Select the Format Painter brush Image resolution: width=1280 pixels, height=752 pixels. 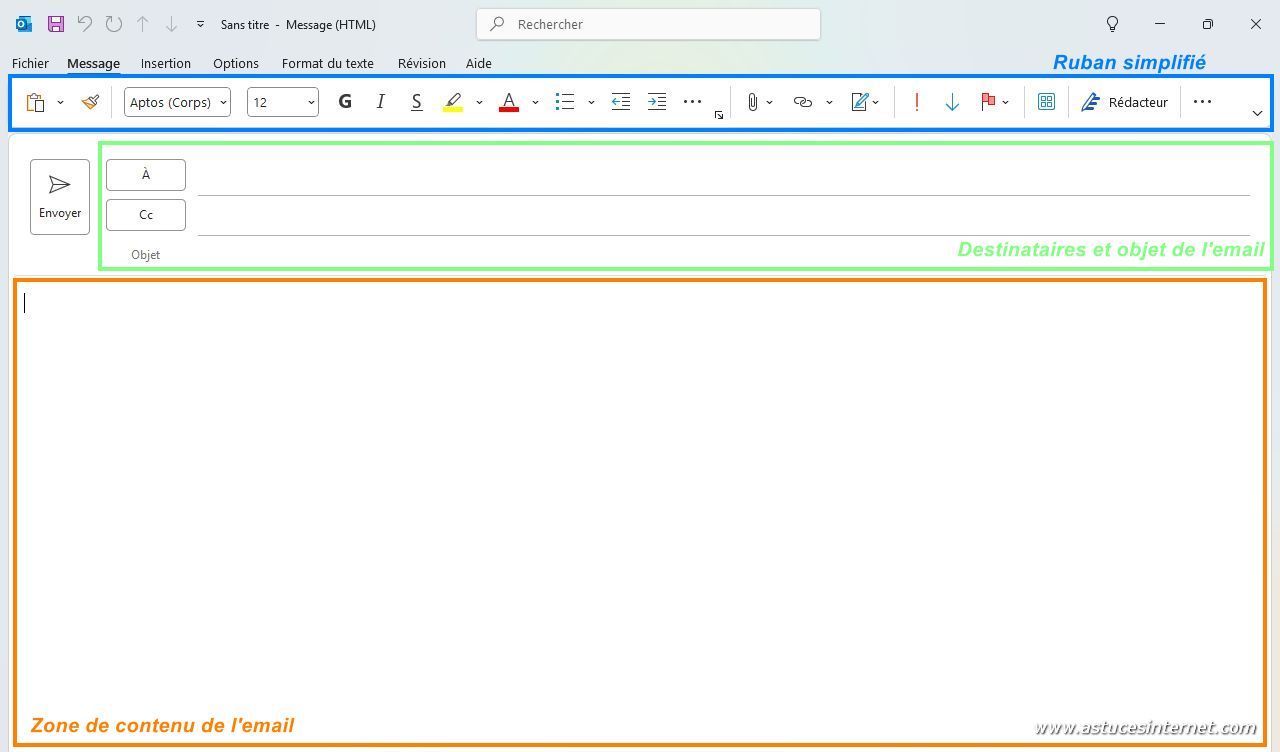tap(90, 102)
